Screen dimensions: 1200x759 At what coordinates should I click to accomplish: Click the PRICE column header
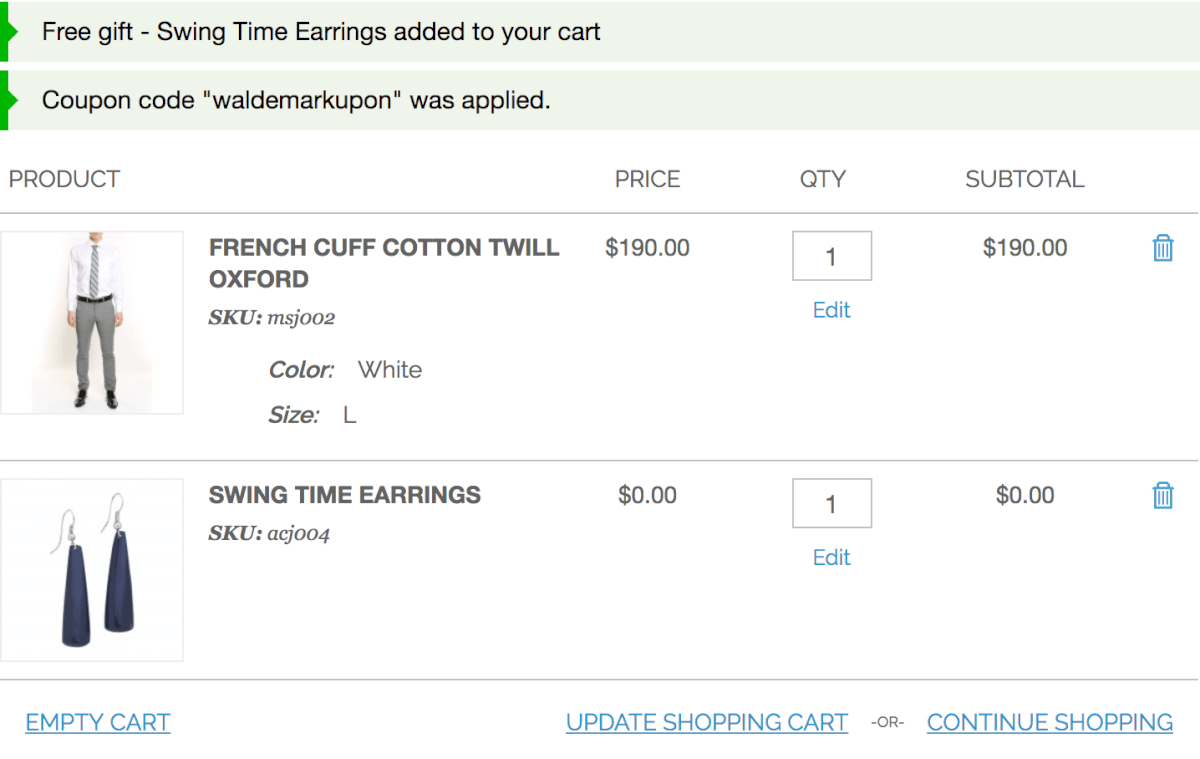pyautogui.click(x=647, y=180)
